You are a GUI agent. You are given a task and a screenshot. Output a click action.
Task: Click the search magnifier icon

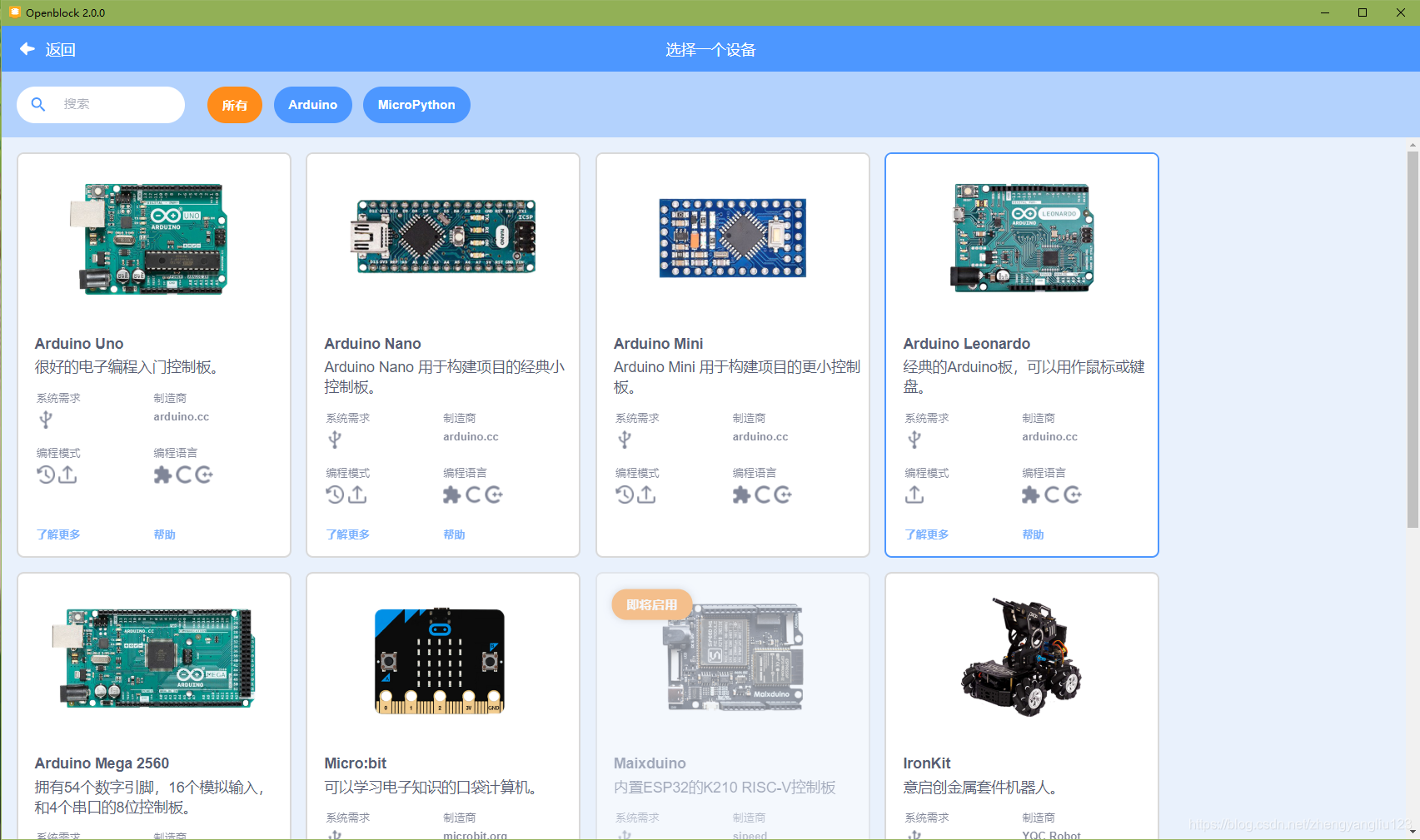(x=38, y=105)
